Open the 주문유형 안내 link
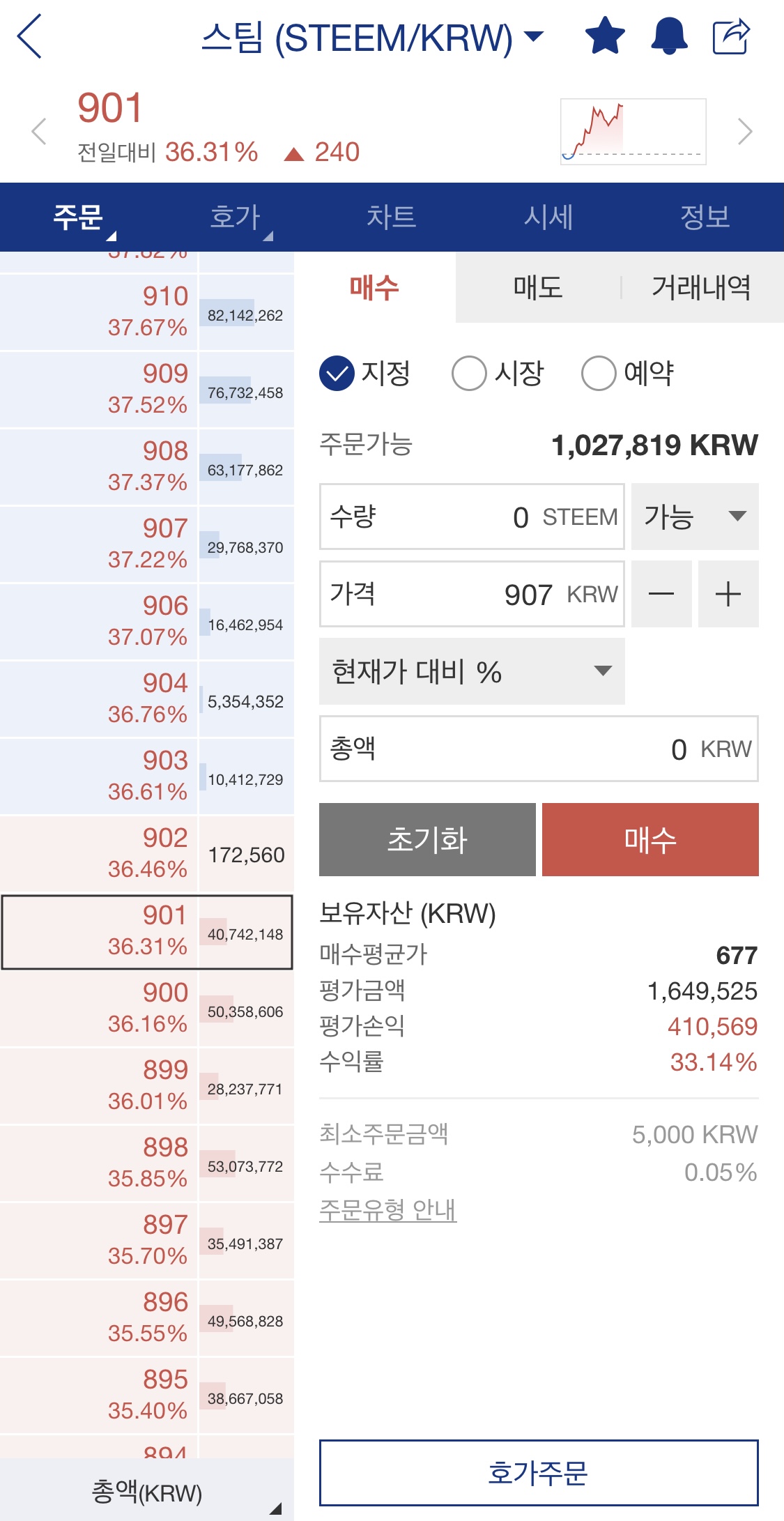The image size is (784, 1521). [388, 1209]
